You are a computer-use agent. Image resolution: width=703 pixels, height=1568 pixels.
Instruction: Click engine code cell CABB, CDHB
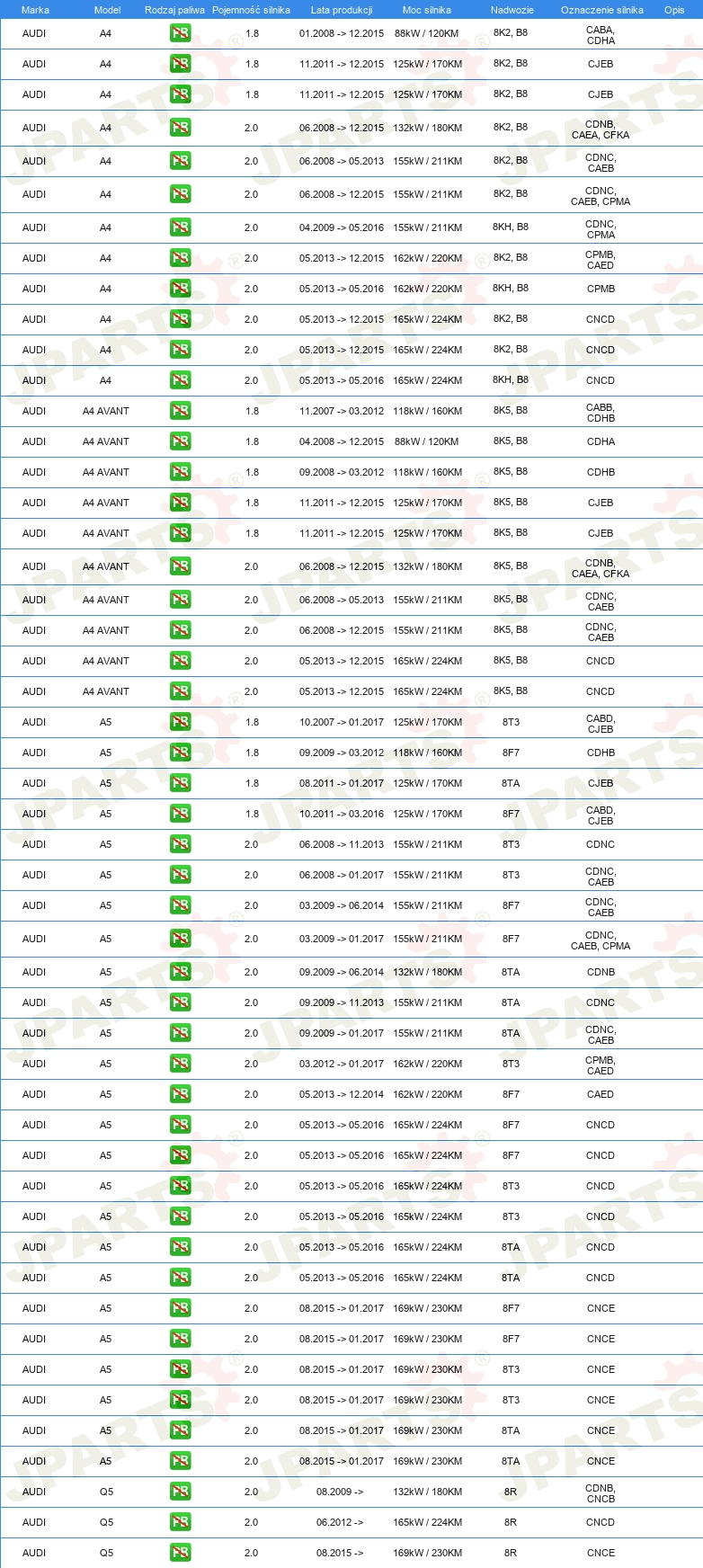601,413
